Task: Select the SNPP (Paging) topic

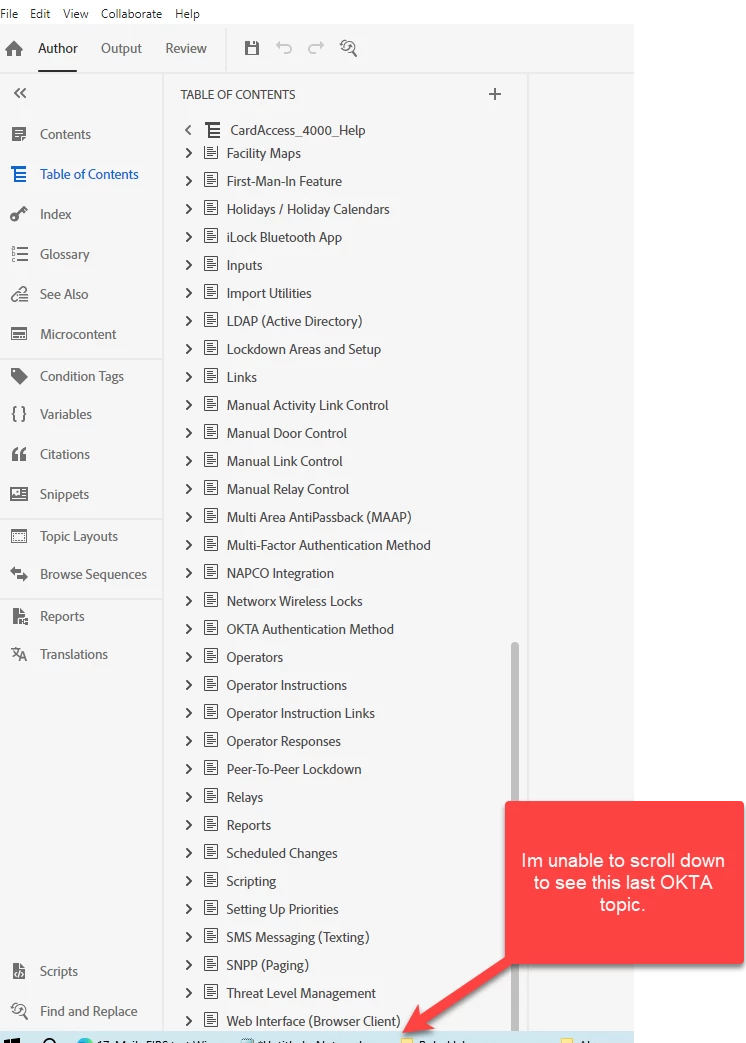Action: pos(267,965)
